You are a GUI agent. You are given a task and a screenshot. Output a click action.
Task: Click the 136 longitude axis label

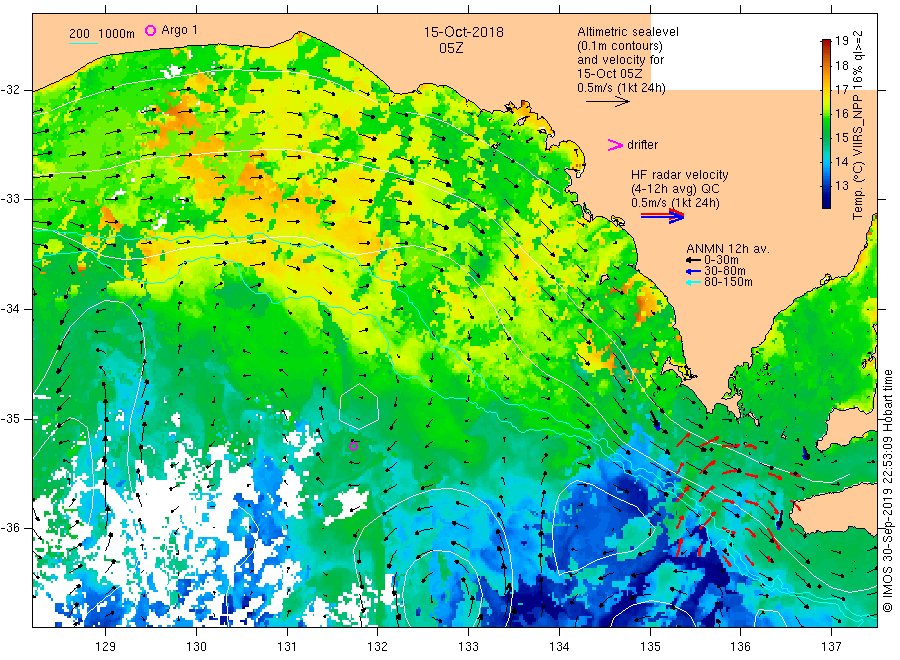(740, 647)
